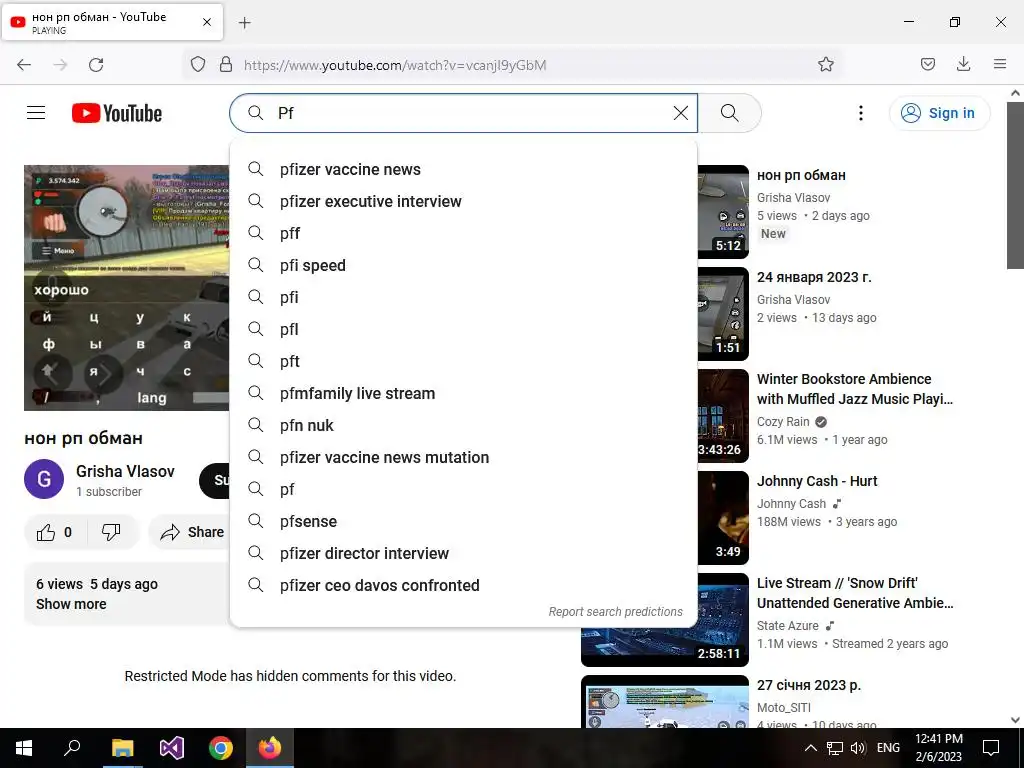Screen dimensions: 1024x768
Task: Click the video player area
Action: [127, 287]
